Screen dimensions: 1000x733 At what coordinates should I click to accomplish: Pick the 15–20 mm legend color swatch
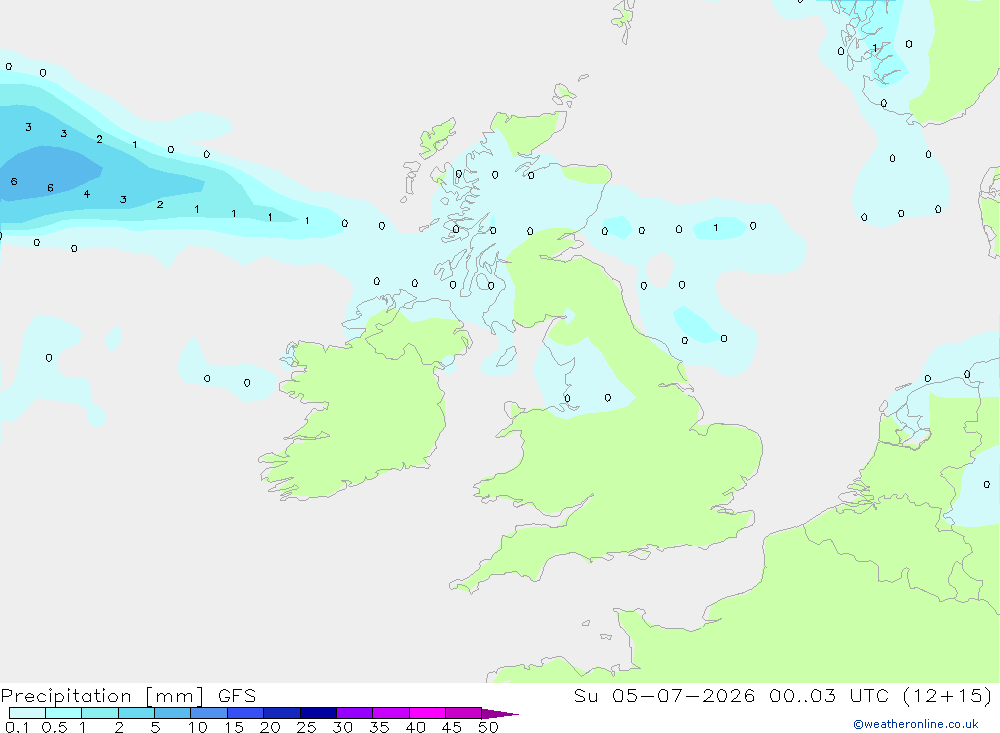(x=246, y=713)
